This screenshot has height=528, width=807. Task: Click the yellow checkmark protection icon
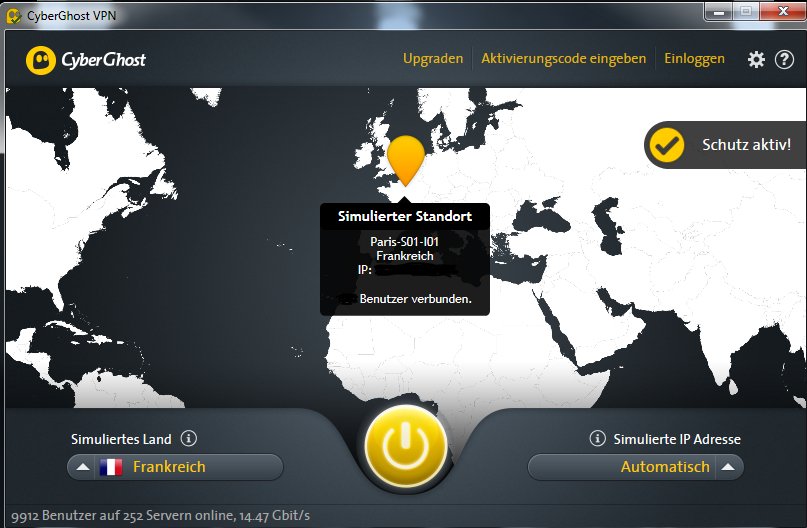point(666,145)
